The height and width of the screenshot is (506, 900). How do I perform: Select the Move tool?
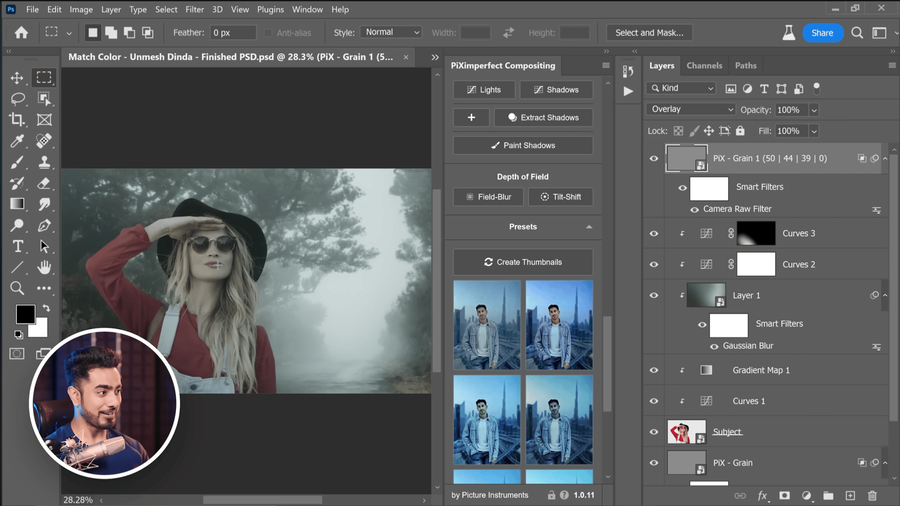[x=17, y=78]
